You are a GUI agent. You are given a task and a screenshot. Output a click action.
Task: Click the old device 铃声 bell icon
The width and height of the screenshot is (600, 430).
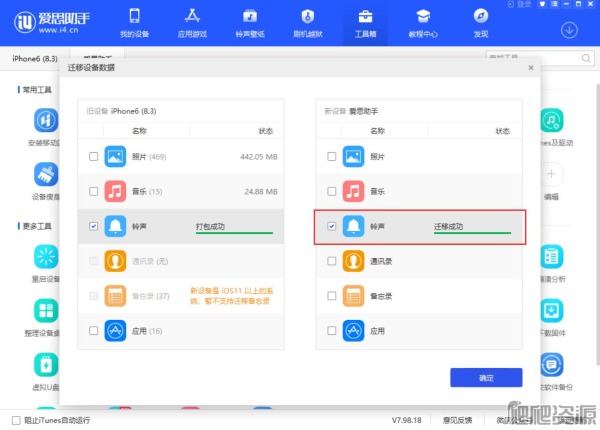pyautogui.click(x=115, y=226)
